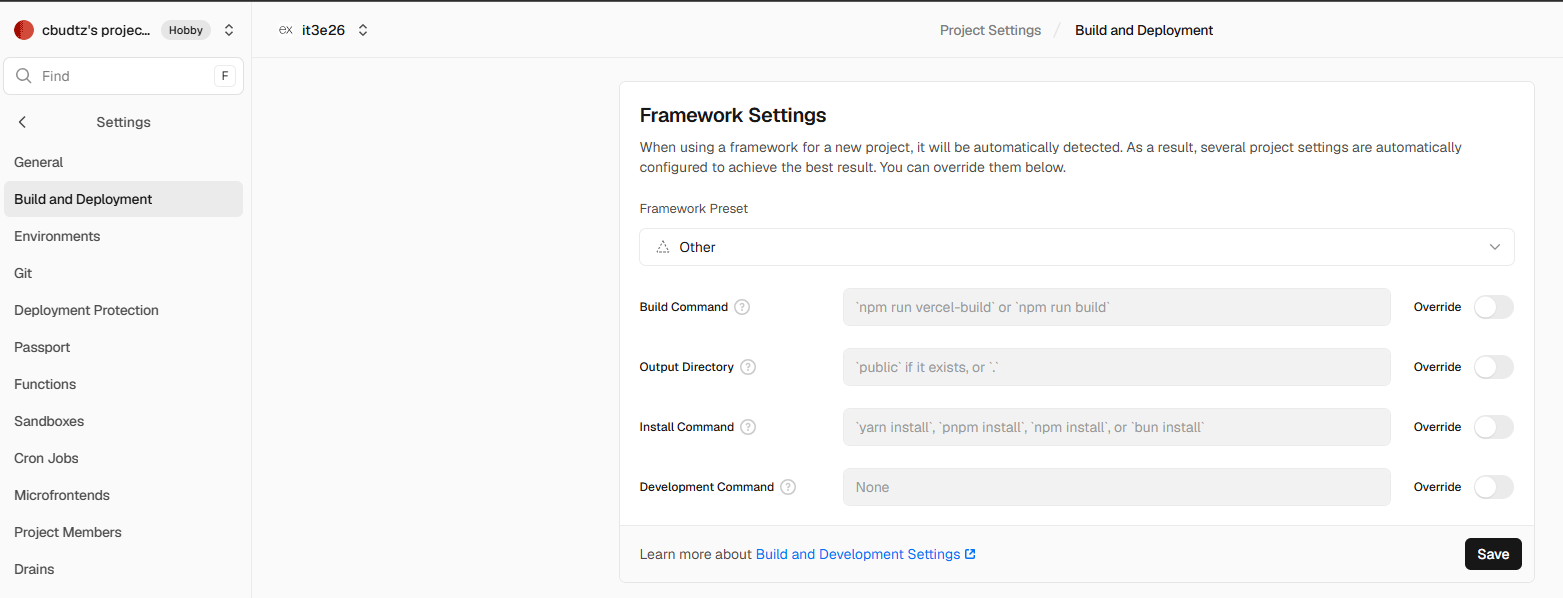Viewport: 1563px width, 598px height.
Task: Open Drains settings
Action: tap(124, 569)
